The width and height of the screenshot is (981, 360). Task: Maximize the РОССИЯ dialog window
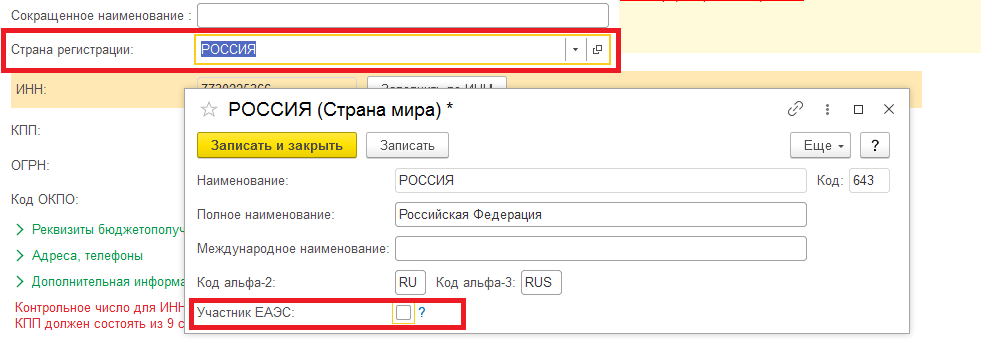click(858, 109)
